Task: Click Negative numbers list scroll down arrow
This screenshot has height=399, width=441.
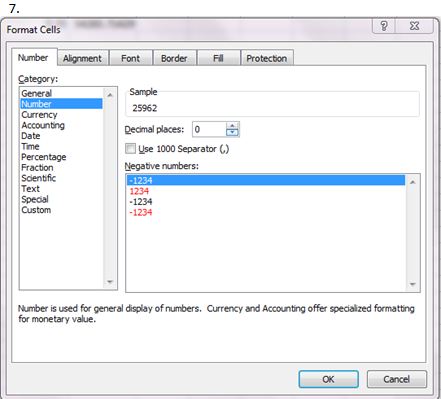Action: coord(413,284)
